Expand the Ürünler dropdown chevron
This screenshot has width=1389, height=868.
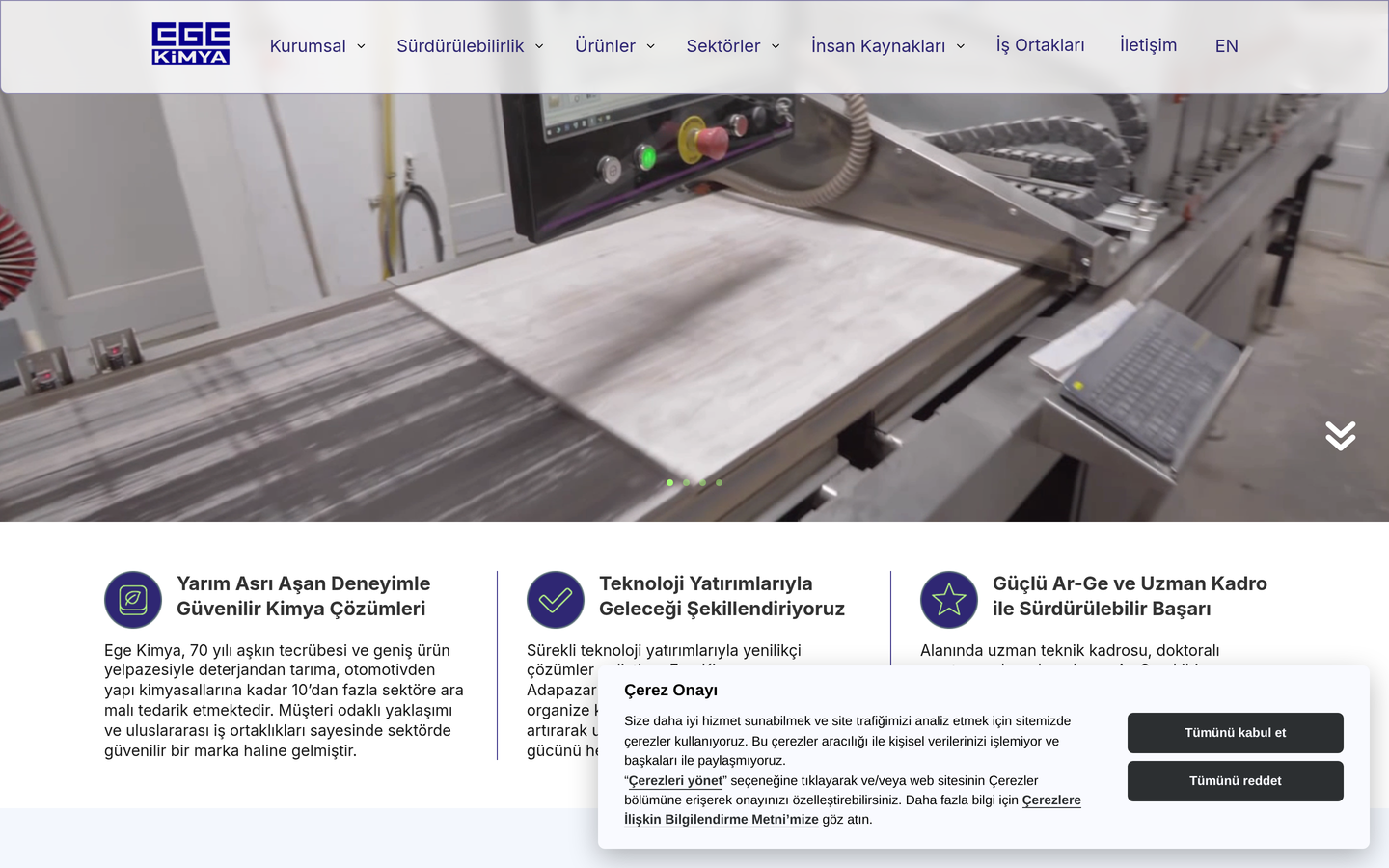click(x=651, y=46)
